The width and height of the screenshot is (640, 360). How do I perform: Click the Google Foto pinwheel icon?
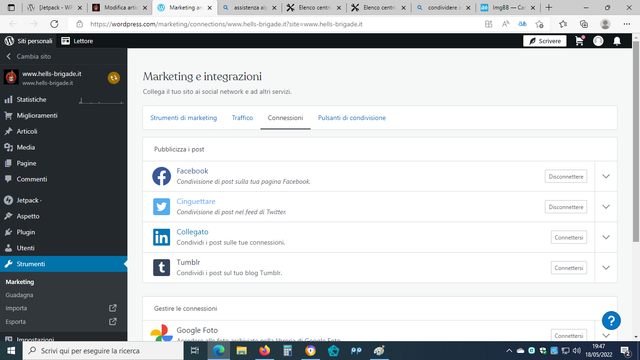coord(161,333)
